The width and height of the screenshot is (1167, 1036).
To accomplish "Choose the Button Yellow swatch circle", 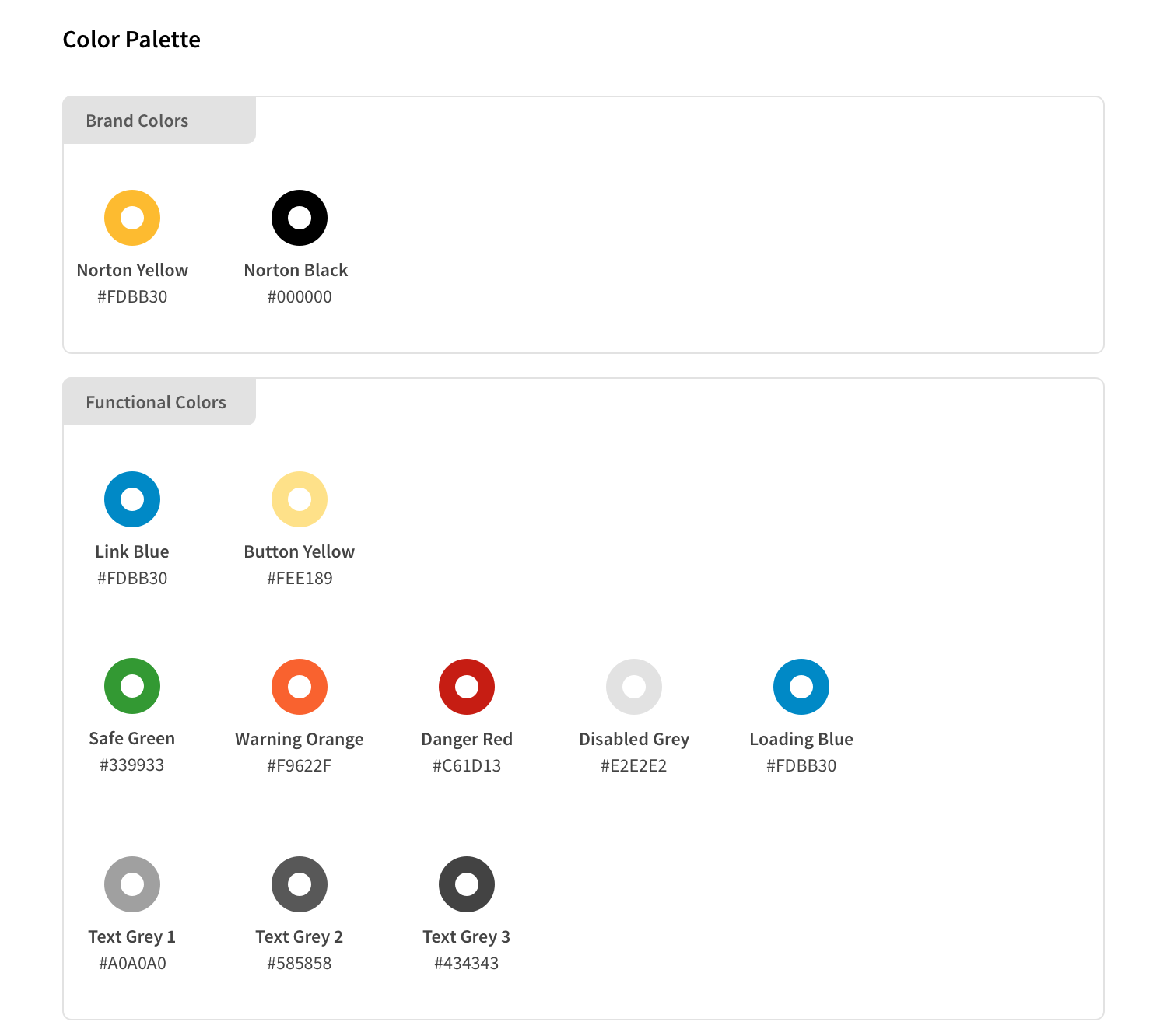I will coord(300,499).
